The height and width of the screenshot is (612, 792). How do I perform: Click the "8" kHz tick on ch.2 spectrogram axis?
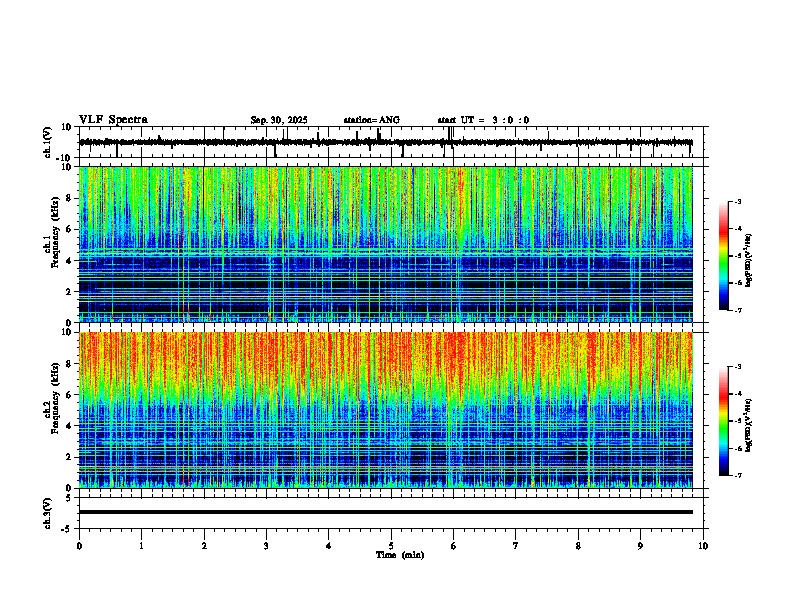(x=69, y=364)
